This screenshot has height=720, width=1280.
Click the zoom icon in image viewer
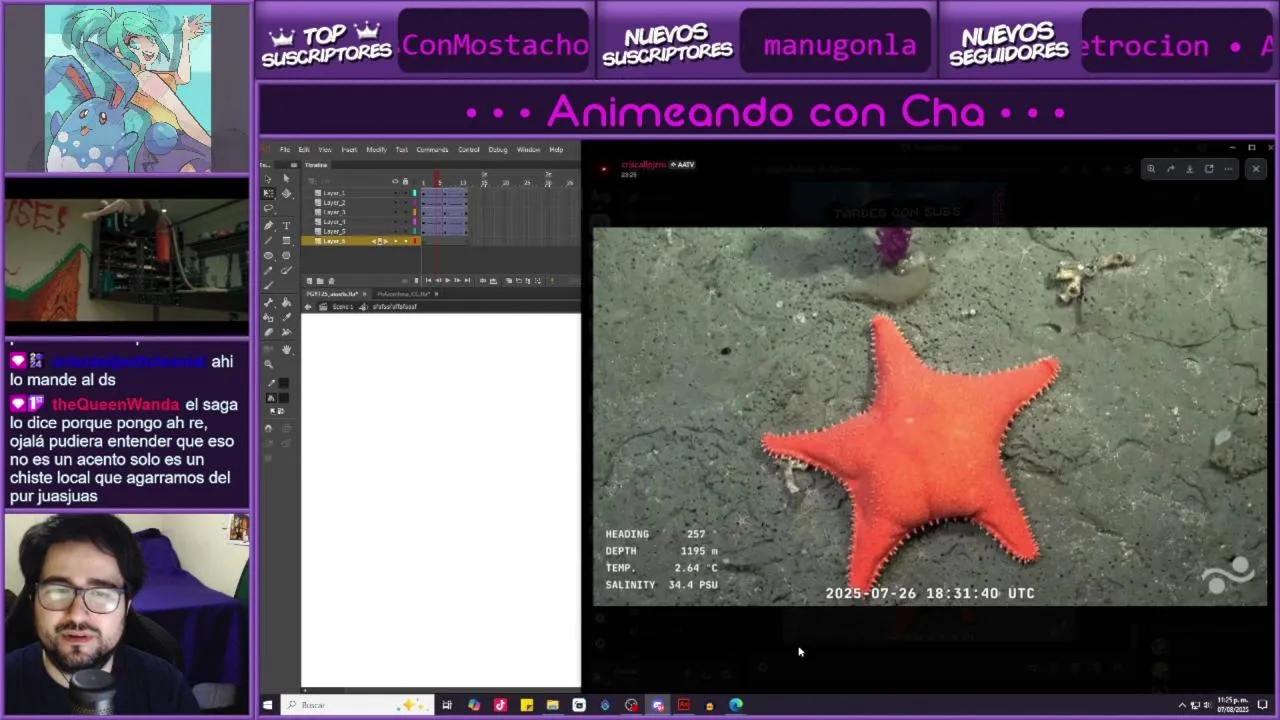[1151, 169]
